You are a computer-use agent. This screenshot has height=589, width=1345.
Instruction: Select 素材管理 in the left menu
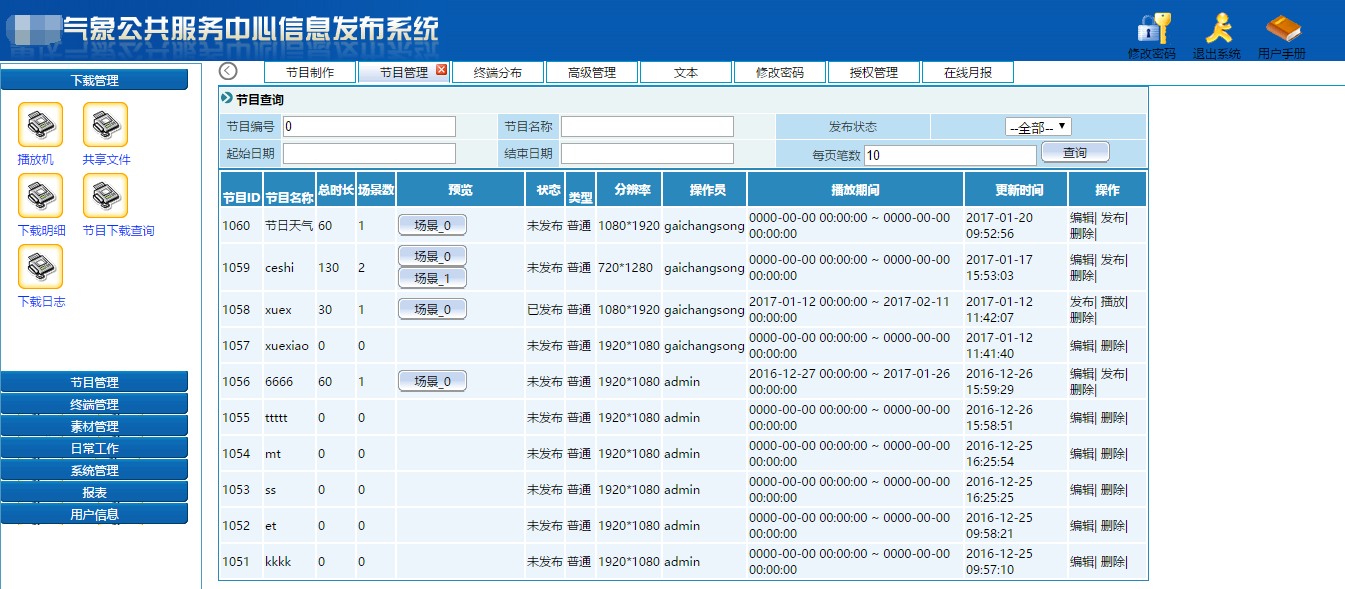pyautogui.click(x=94, y=426)
